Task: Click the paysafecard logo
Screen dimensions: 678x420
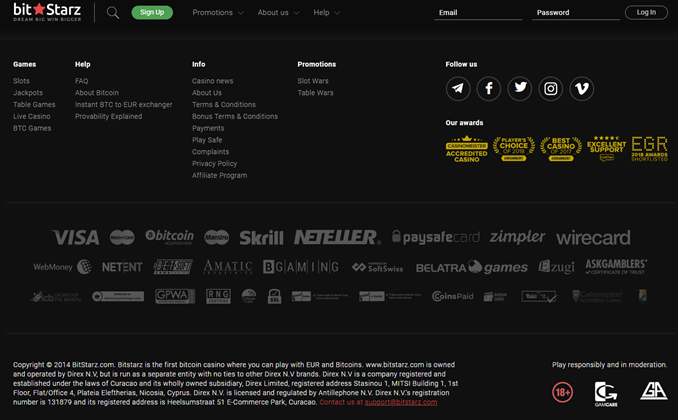Action: (x=436, y=237)
